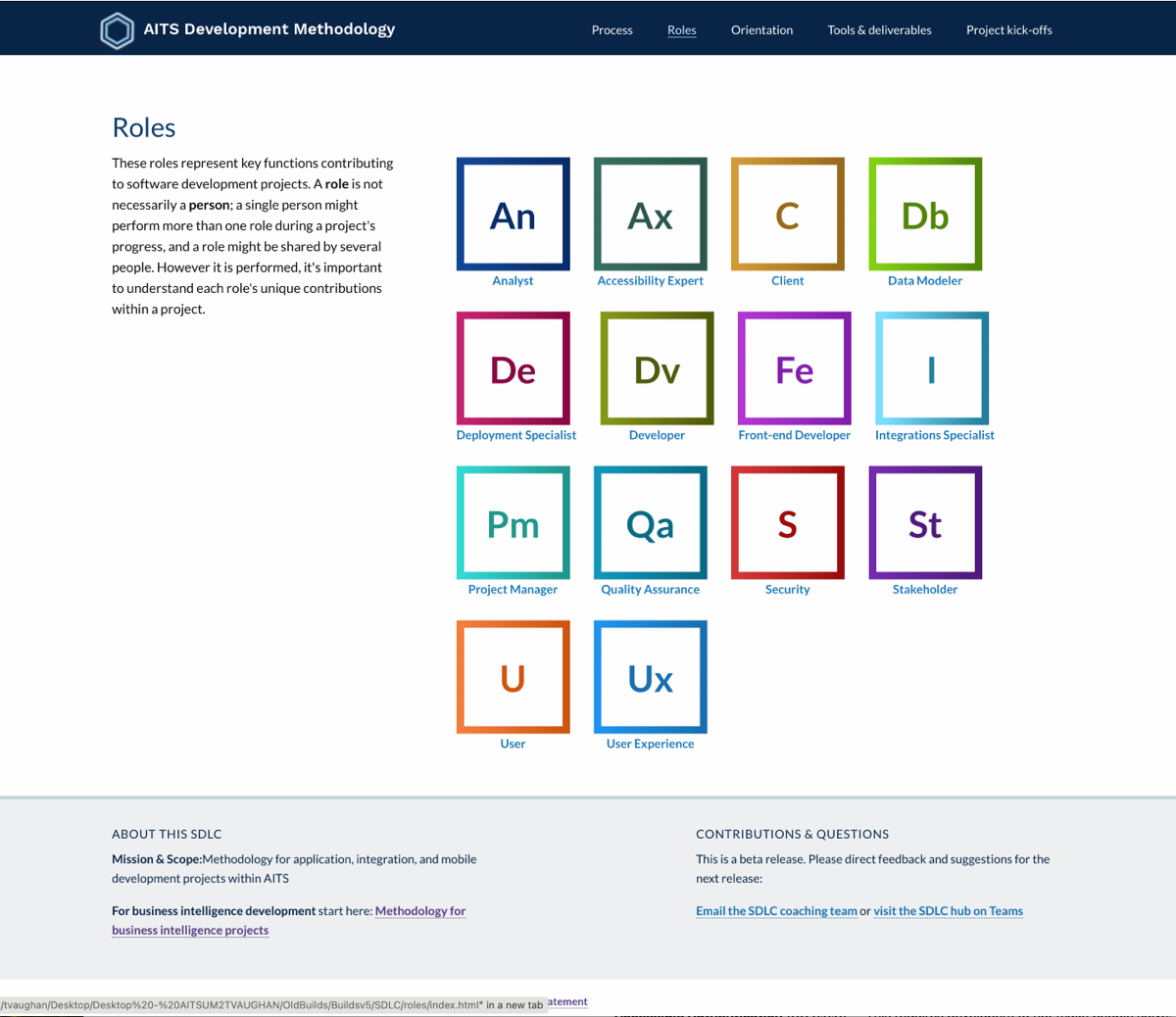Select the S Security role tile
Viewport: 1176px width, 1017px height.
[788, 522]
